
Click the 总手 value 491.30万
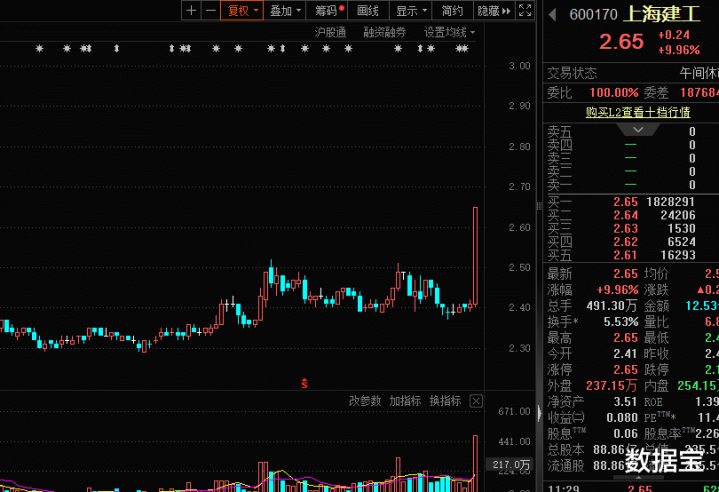[612, 306]
